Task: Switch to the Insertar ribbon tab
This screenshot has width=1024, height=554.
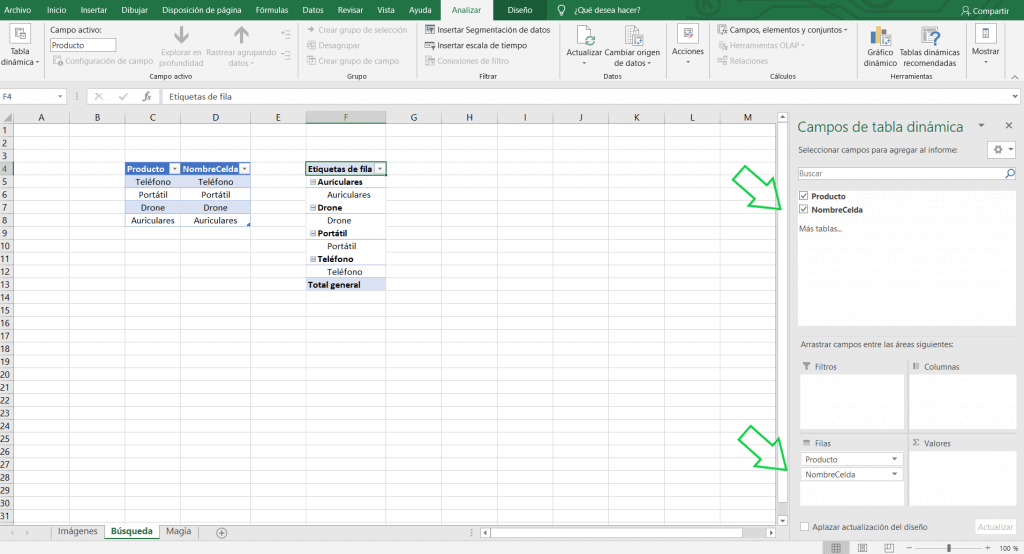Action: click(x=94, y=10)
